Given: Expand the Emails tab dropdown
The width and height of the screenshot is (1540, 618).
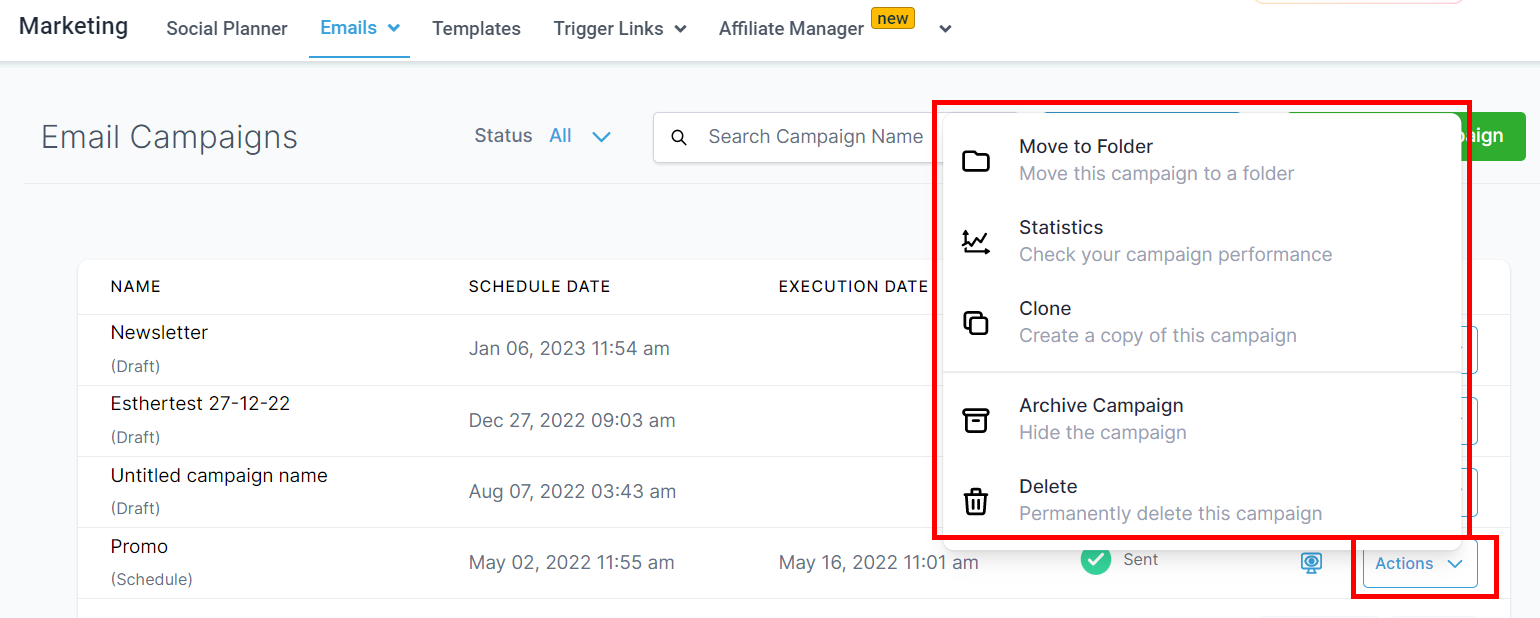Looking at the screenshot, I should 394,28.
